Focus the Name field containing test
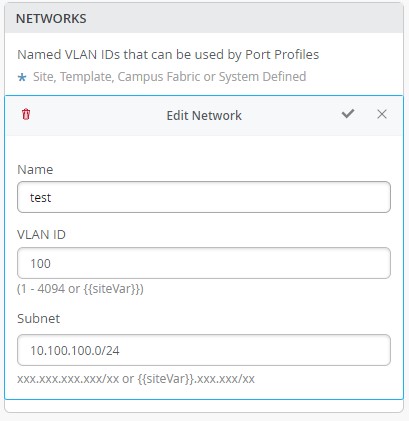The width and height of the screenshot is (409, 421). tap(204, 197)
